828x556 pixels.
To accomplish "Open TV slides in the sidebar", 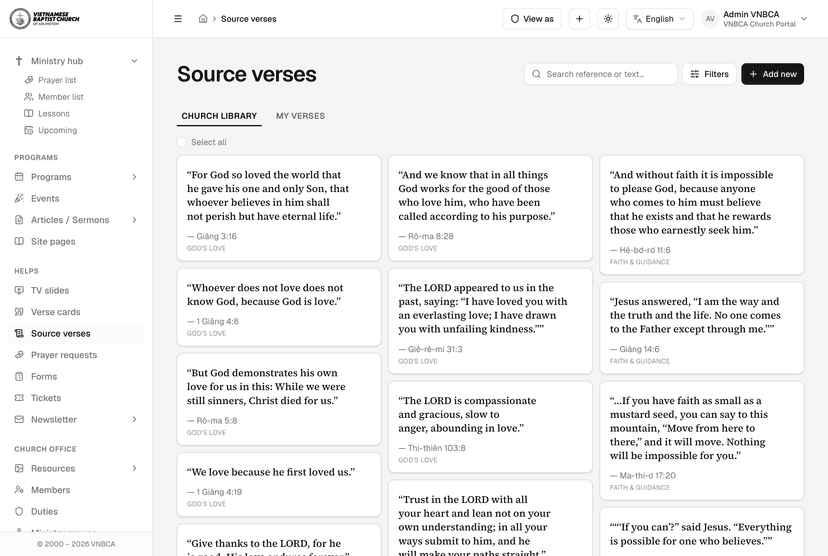I will (x=50, y=290).
